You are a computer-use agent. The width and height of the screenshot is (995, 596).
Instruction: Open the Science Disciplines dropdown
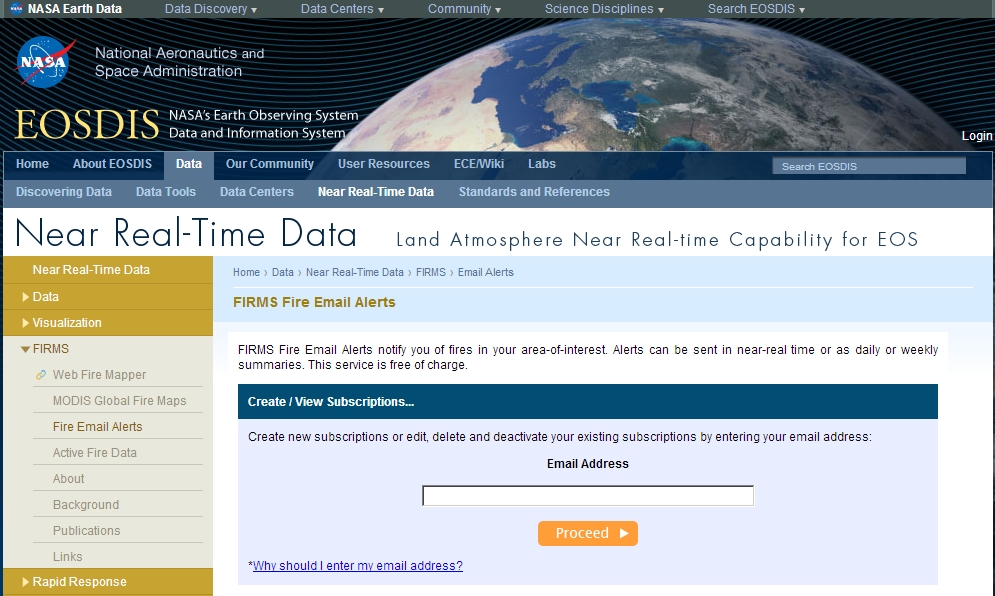604,9
